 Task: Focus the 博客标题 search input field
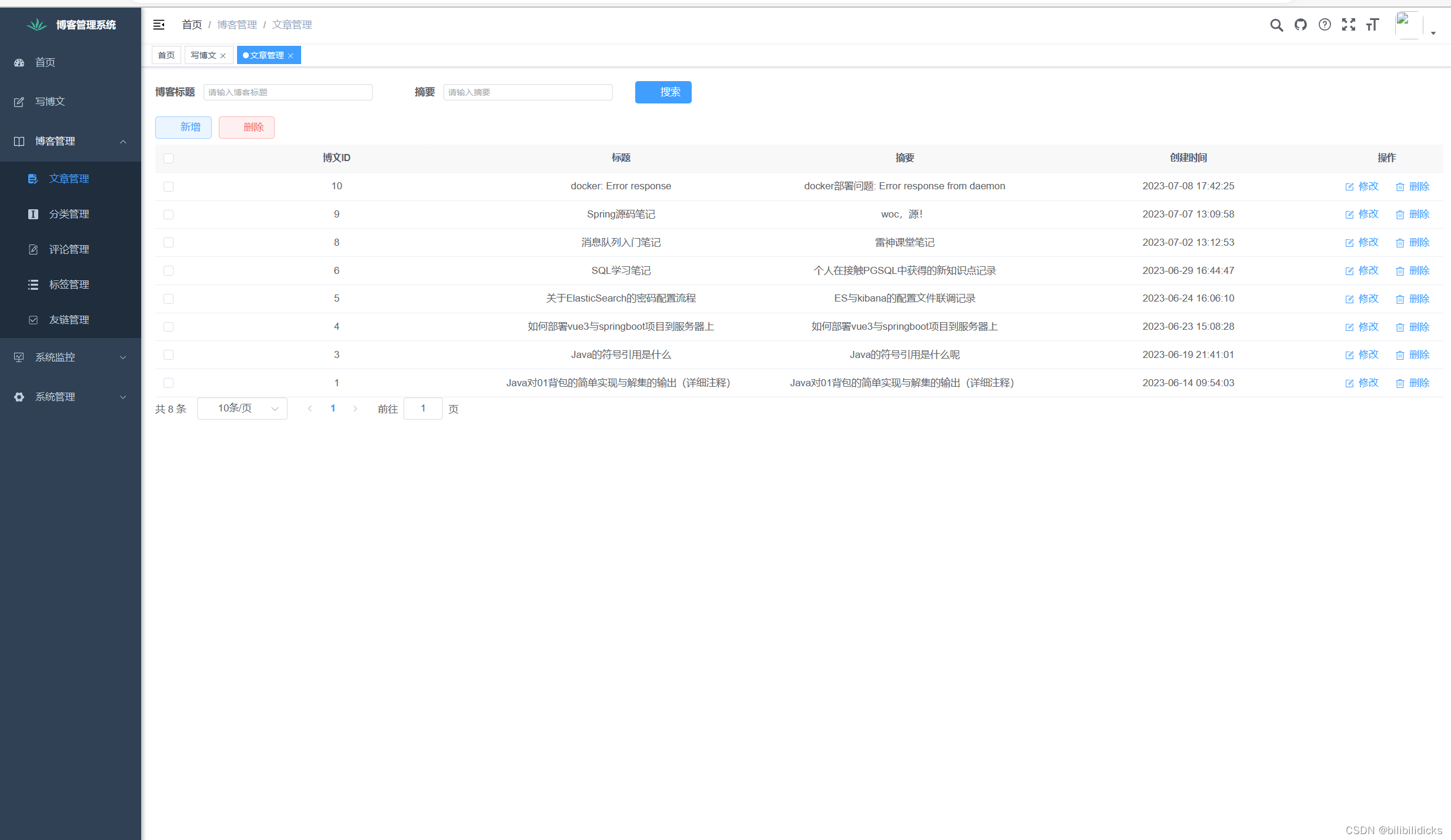(x=288, y=92)
